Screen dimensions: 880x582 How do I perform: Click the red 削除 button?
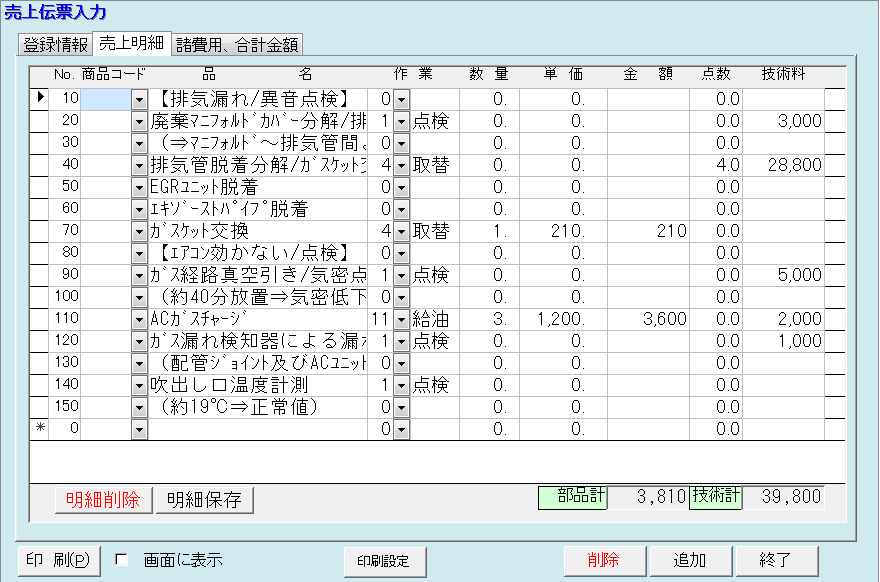(x=604, y=560)
